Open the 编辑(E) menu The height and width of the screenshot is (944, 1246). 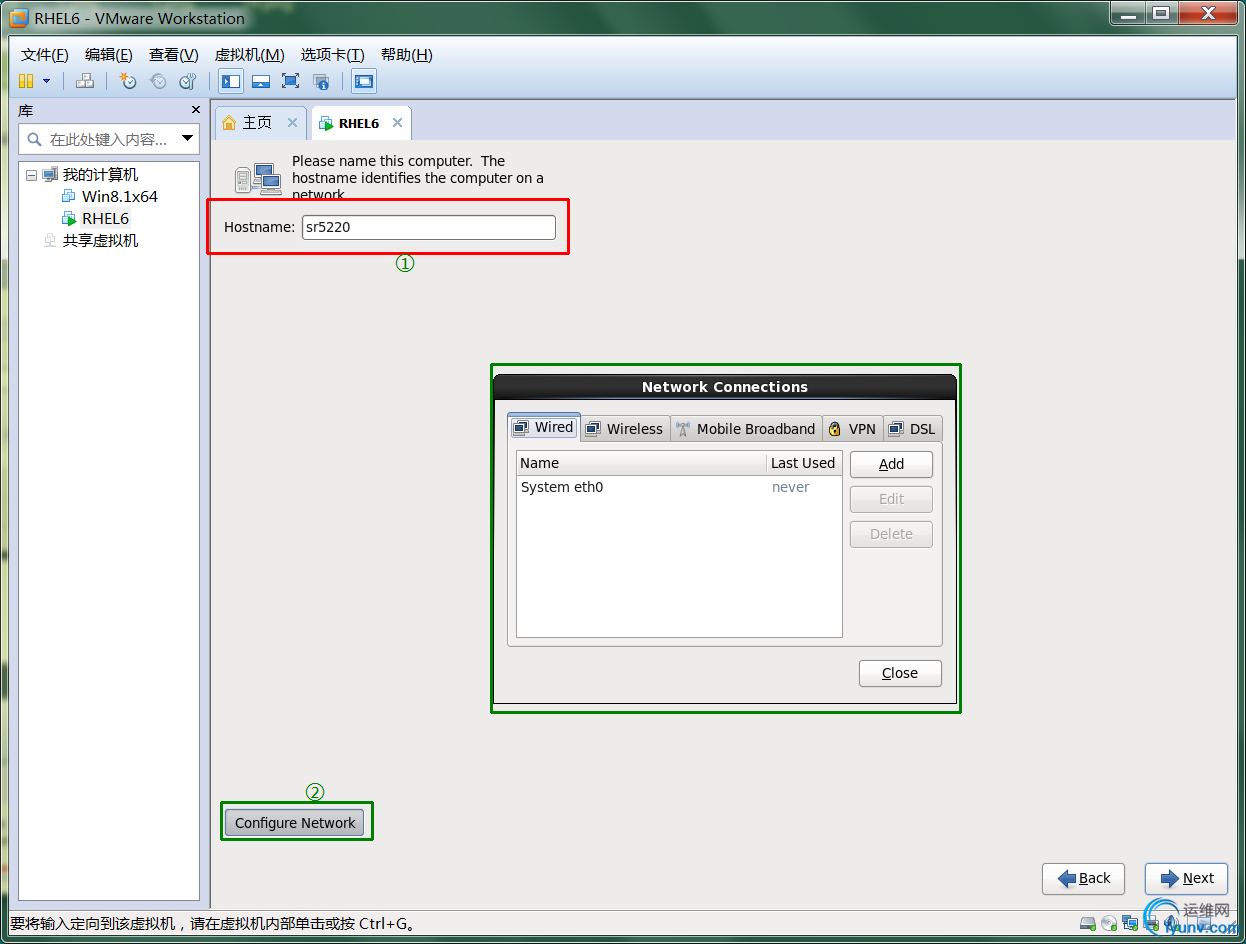click(108, 55)
